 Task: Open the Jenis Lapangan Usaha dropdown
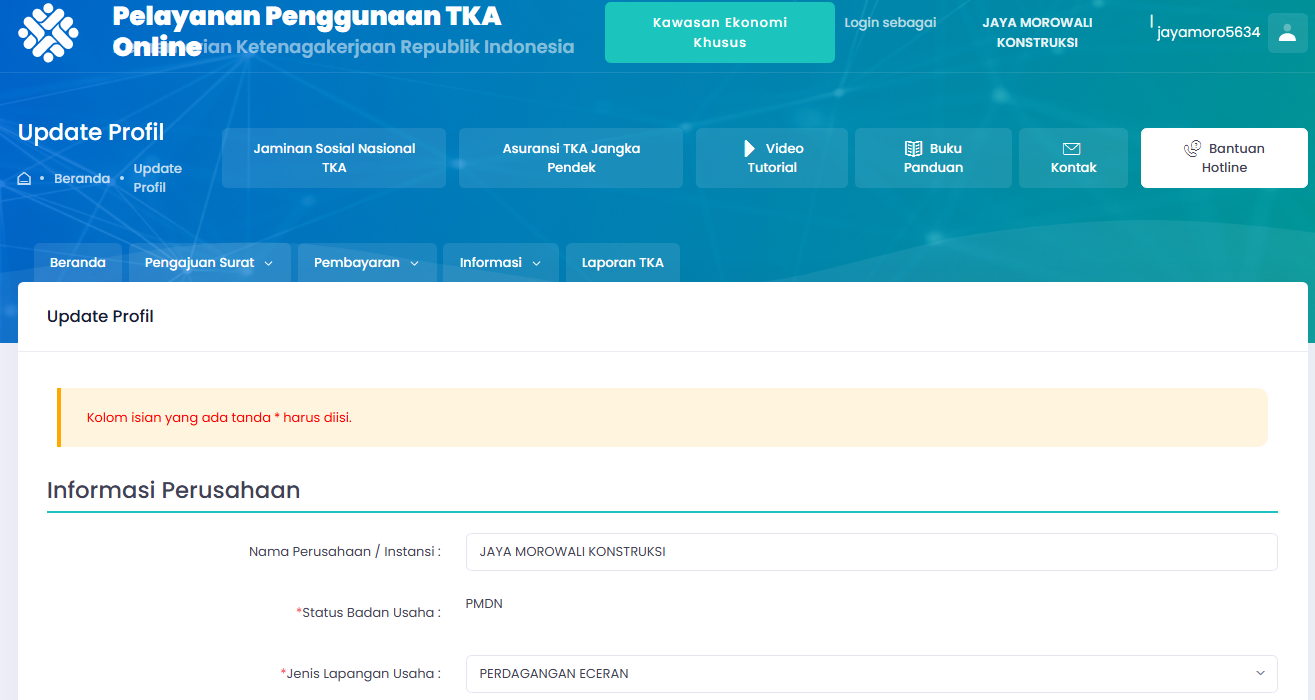(871, 674)
